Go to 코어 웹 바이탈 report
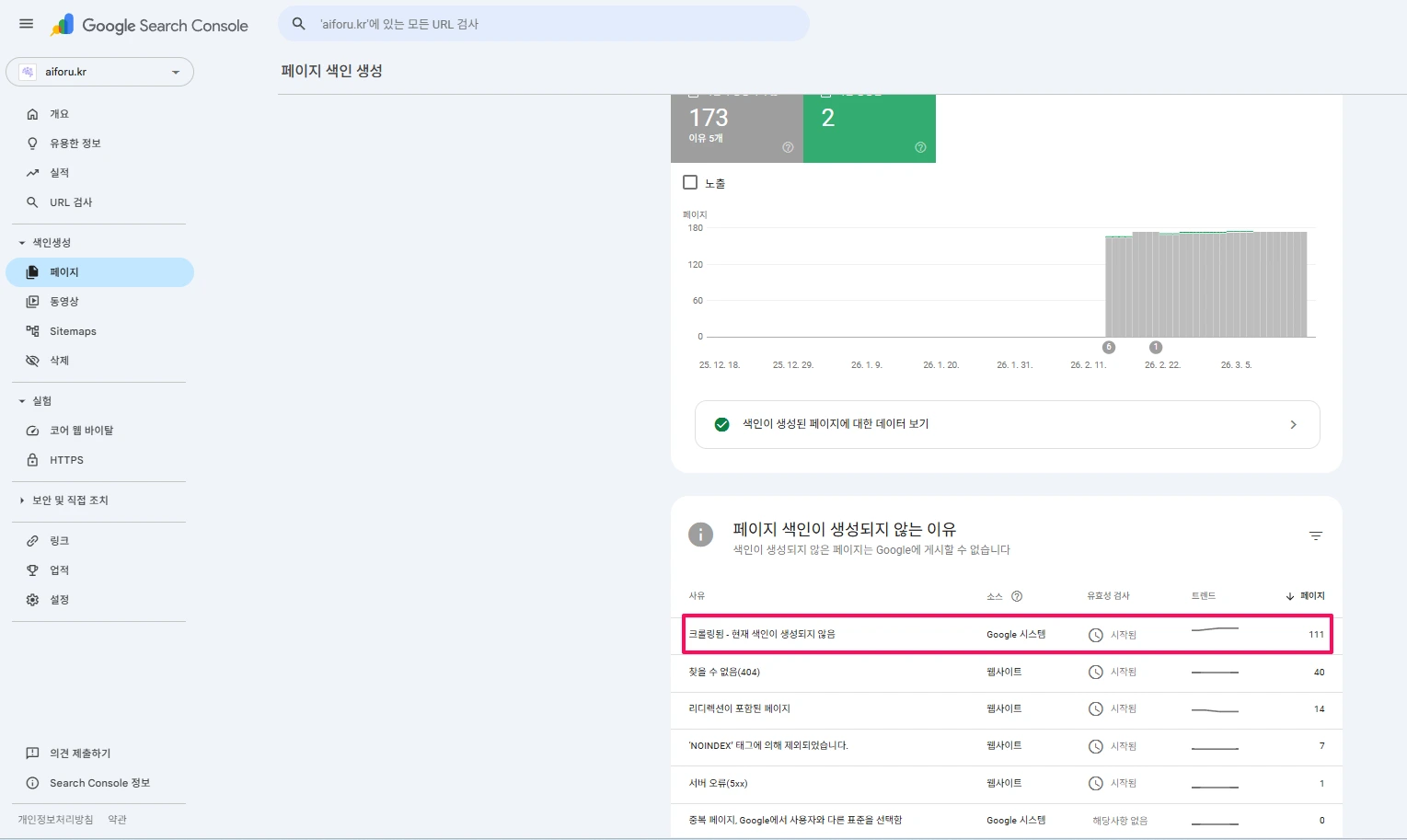1407x840 pixels. coord(81,431)
